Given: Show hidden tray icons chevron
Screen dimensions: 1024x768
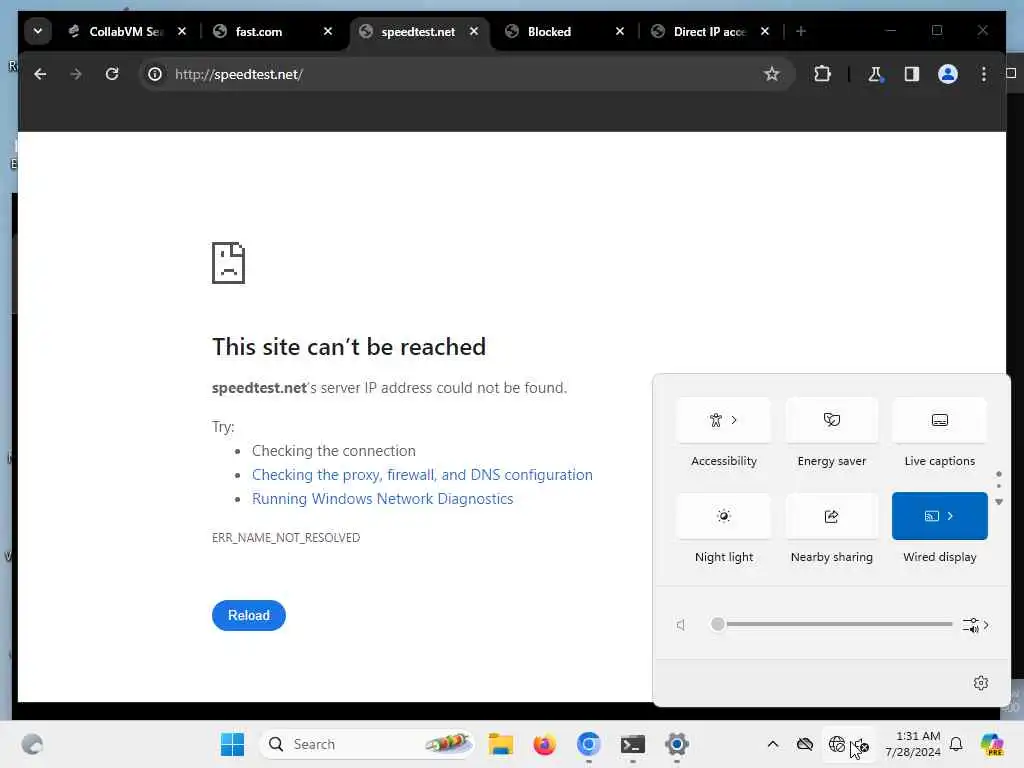Looking at the screenshot, I should click(773, 744).
